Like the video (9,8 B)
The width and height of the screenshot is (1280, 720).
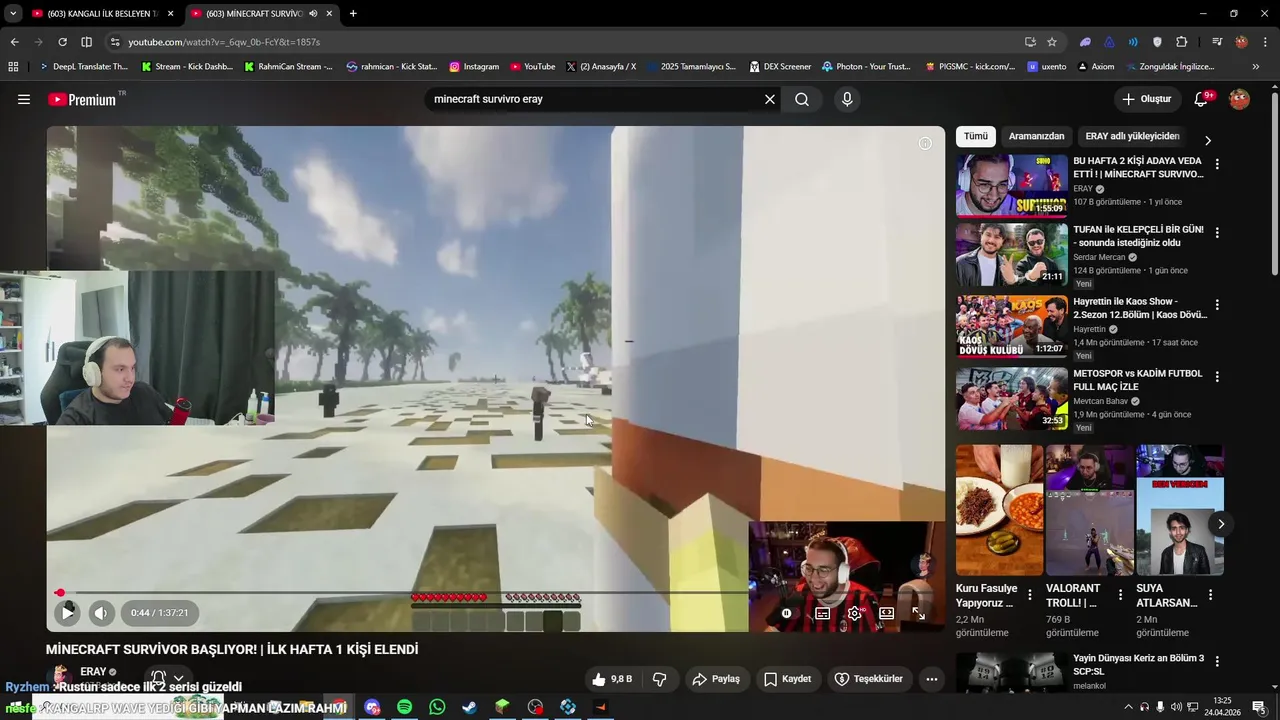point(611,679)
